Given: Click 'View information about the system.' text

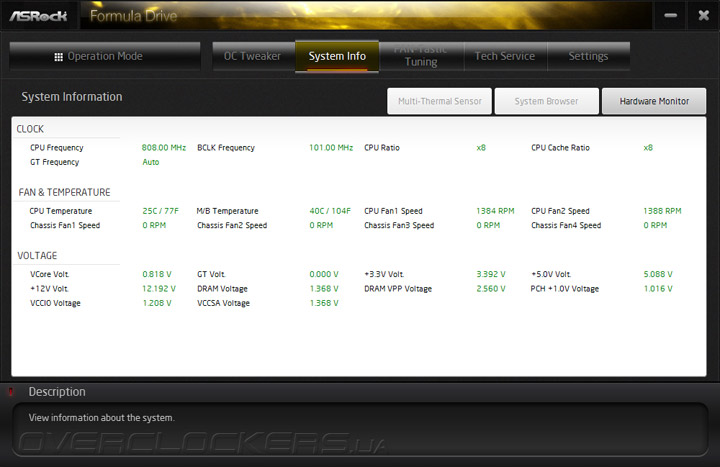Looking at the screenshot, I should (101, 418).
